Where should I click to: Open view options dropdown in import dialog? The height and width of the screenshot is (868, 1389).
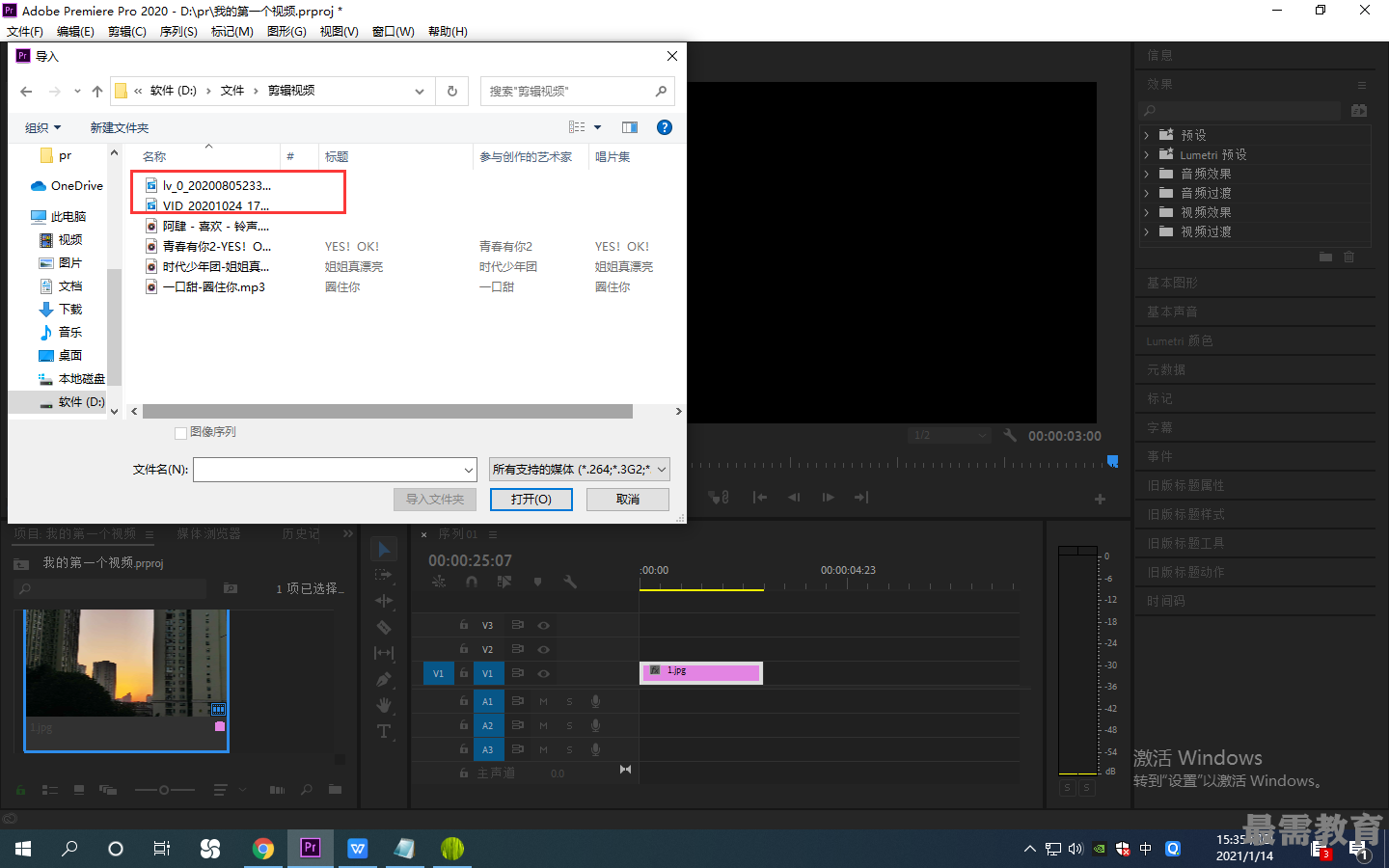597,127
